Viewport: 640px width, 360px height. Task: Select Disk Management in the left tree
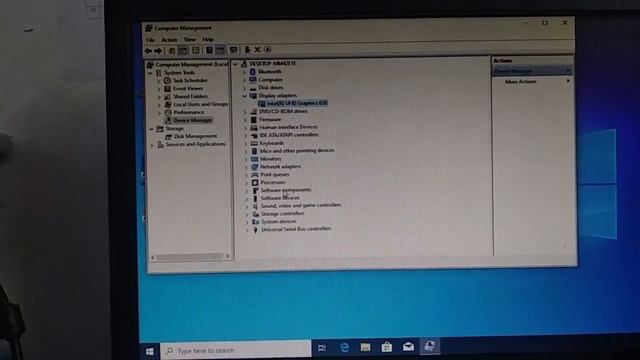coord(195,136)
